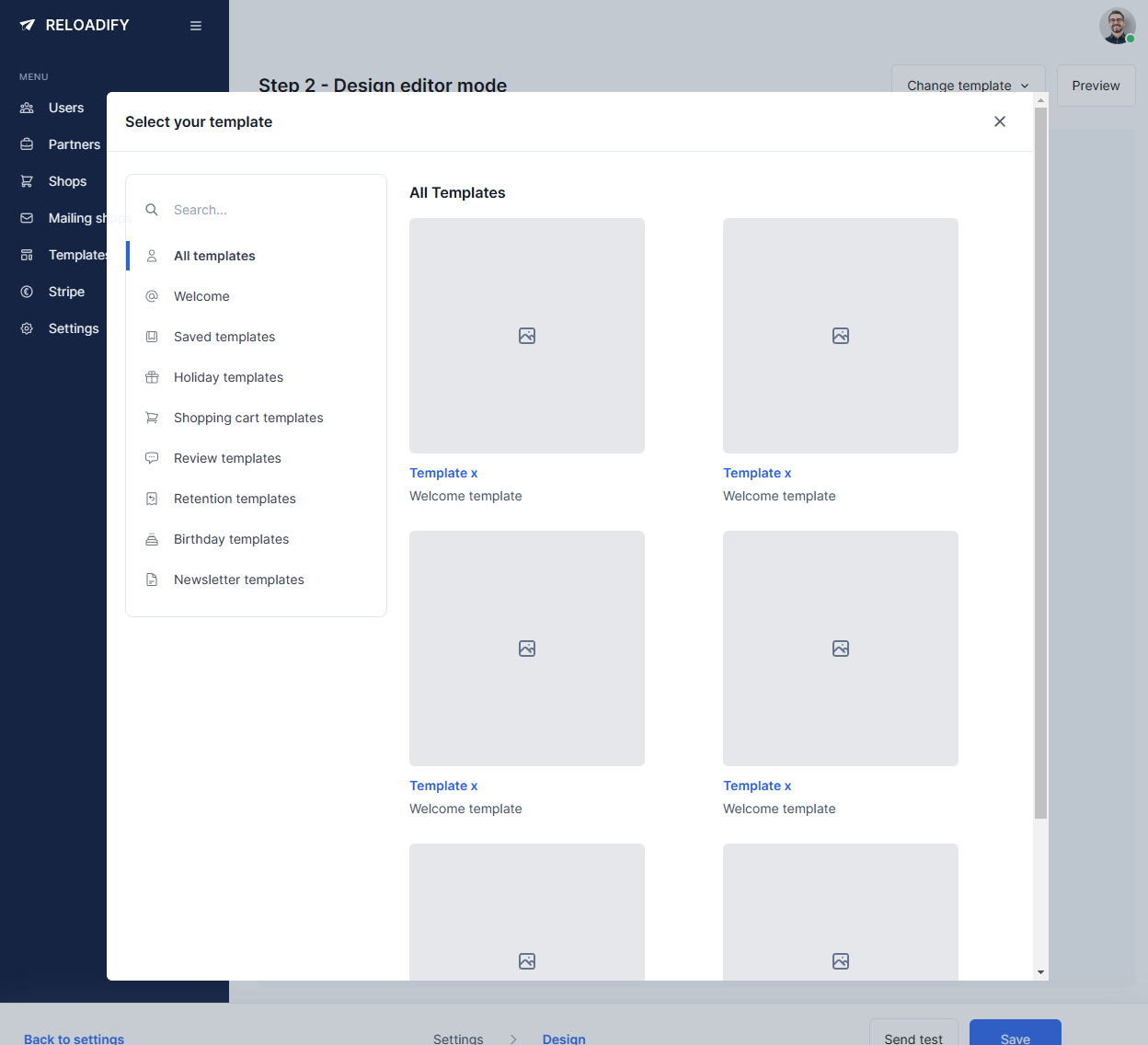Click the Templates entry in the sidebar
Viewport: 1148px width, 1045px height.
tap(77, 255)
